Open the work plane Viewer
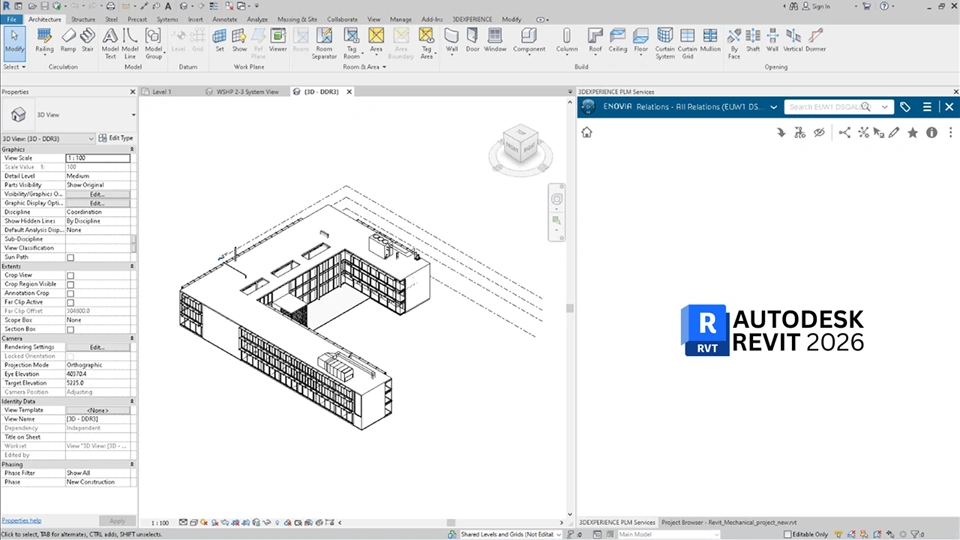 coord(278,40)
